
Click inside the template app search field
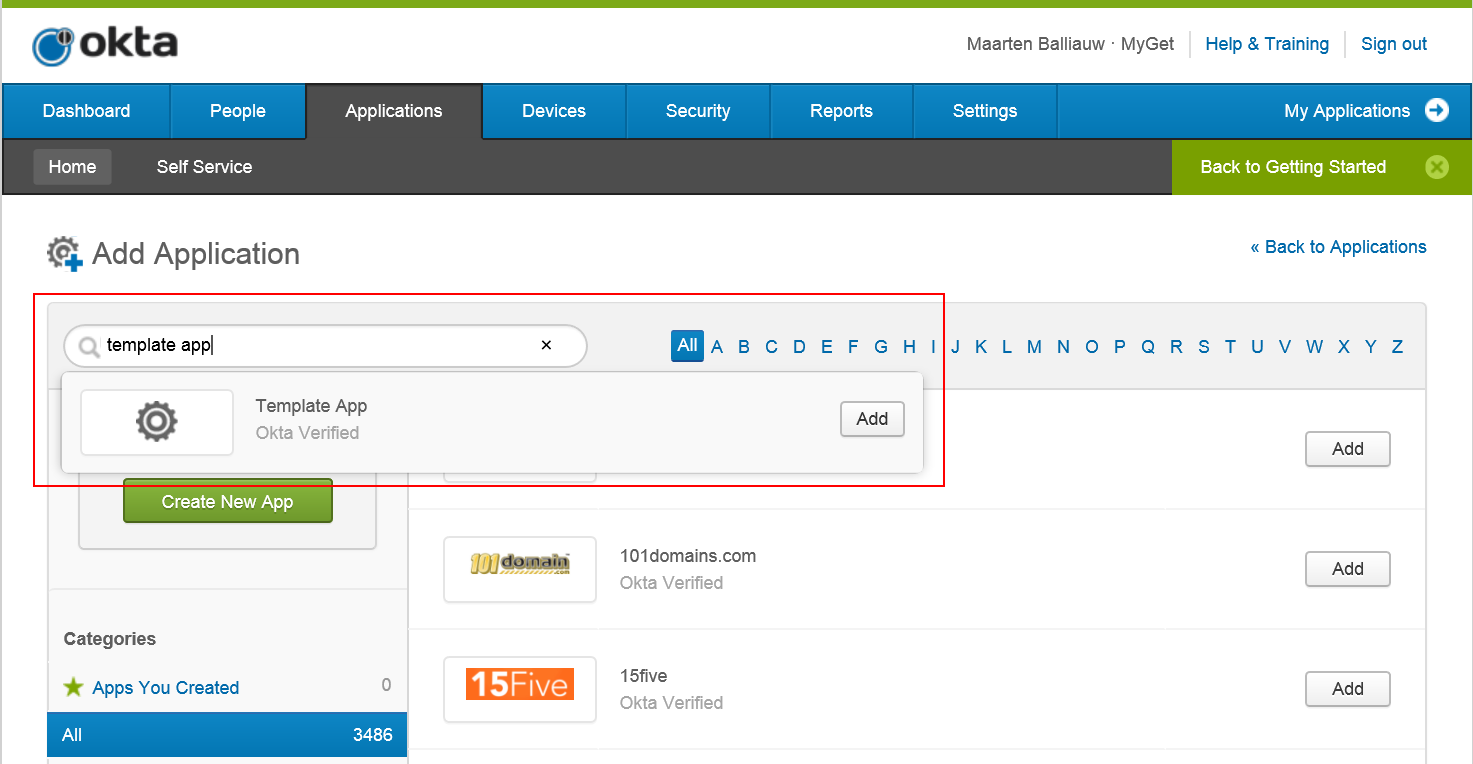coord(320,346)
